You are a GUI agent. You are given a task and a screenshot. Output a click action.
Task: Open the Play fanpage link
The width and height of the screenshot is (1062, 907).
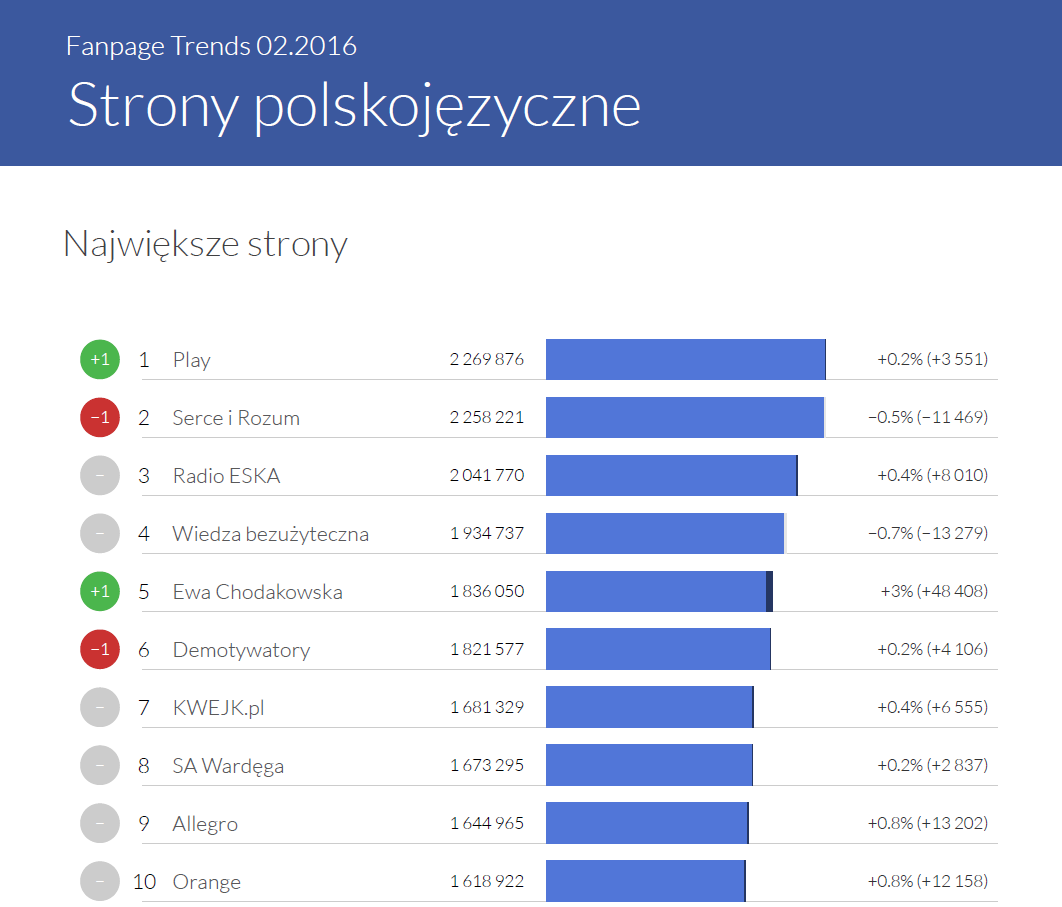point(191,360)
